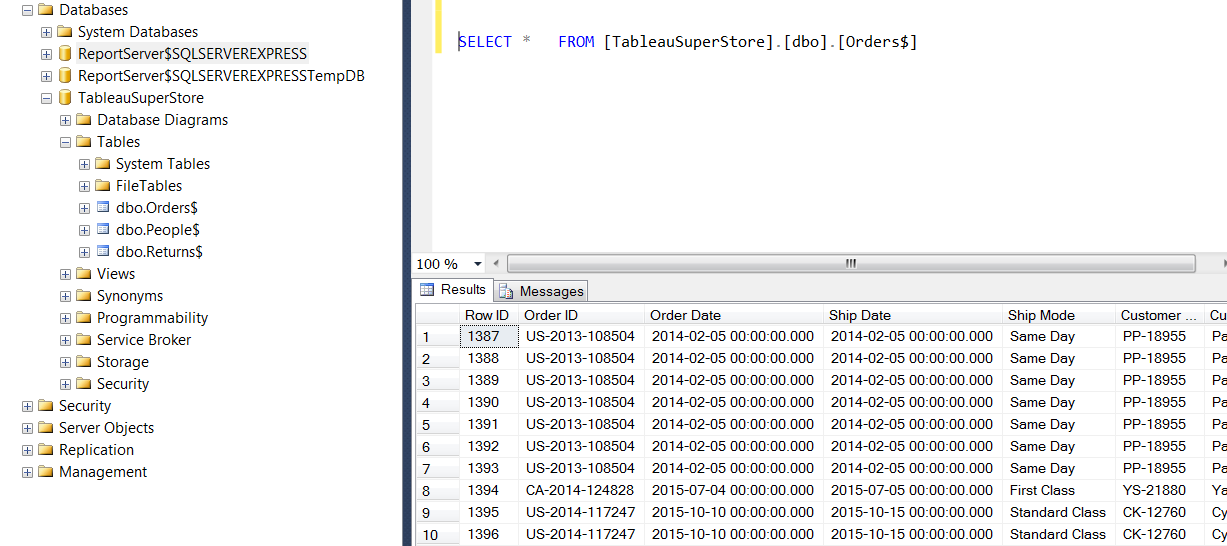Expand the System Databases node
This screenshot has height=546, width=1227.
point(46,32)
